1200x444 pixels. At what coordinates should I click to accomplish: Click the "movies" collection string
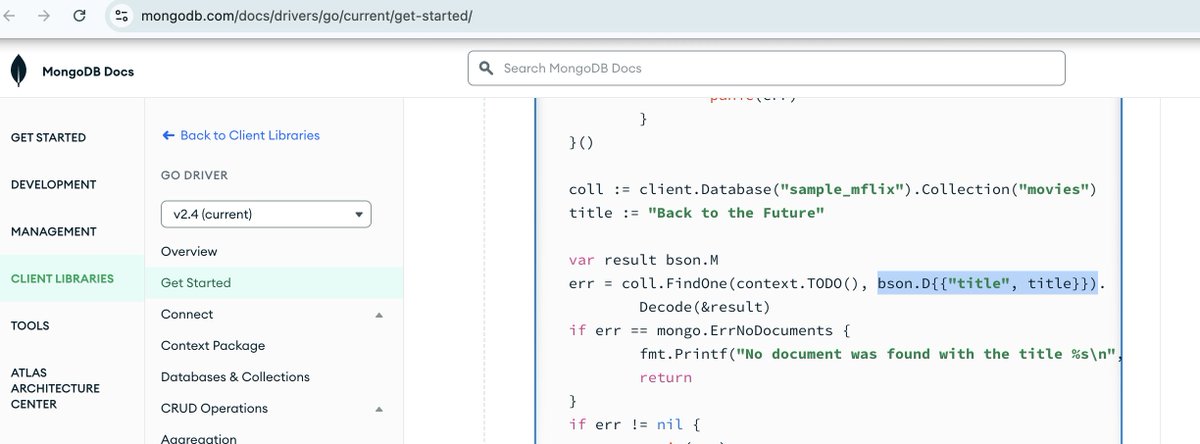tap(1053, 189)
